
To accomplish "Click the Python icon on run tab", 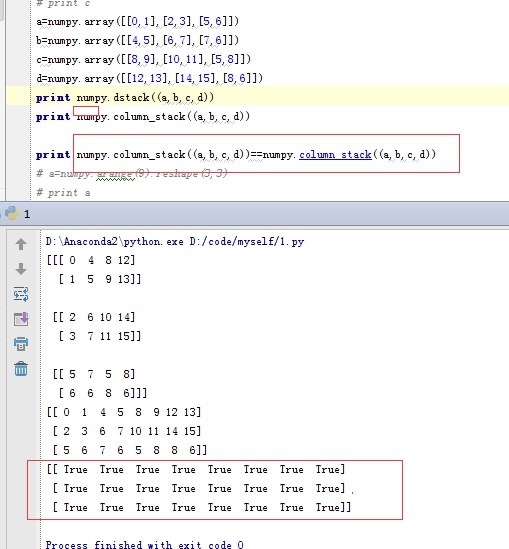I will [12, 213].
